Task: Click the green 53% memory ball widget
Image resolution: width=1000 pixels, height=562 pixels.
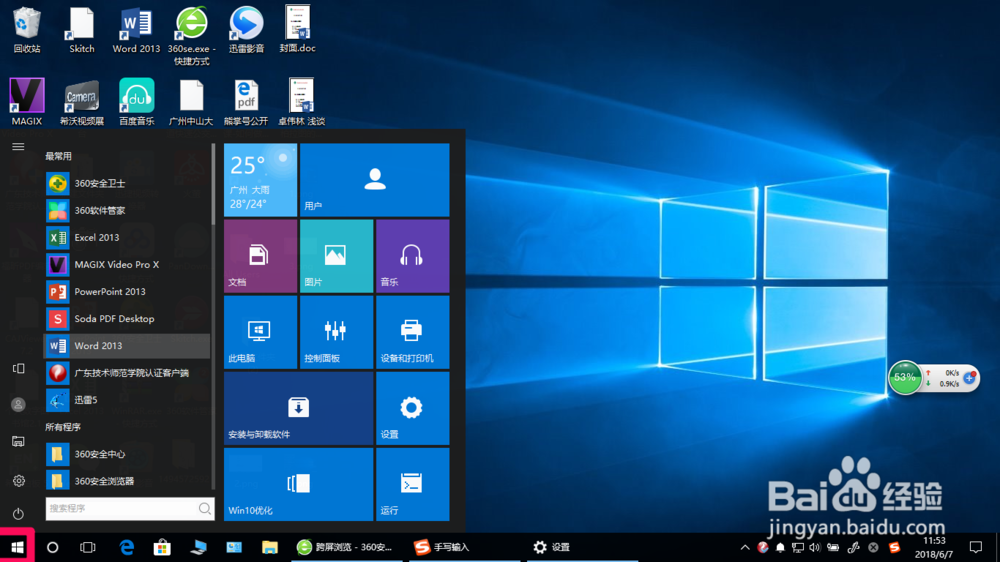Action: [x=904, y=377]
